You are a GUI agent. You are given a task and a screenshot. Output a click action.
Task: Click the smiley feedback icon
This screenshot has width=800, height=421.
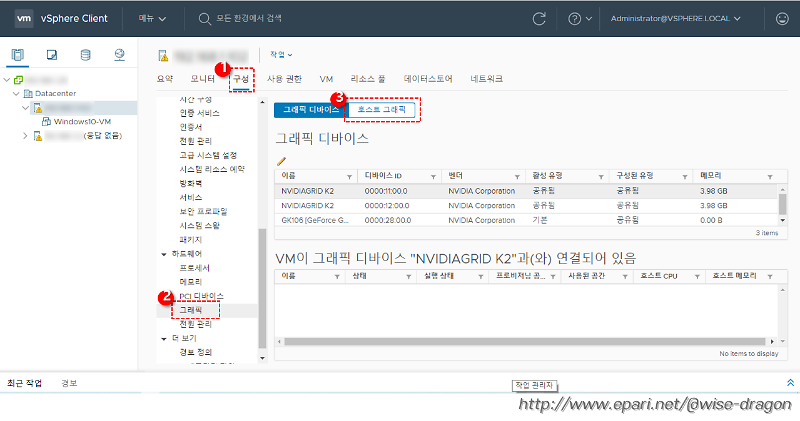(782, 19)
